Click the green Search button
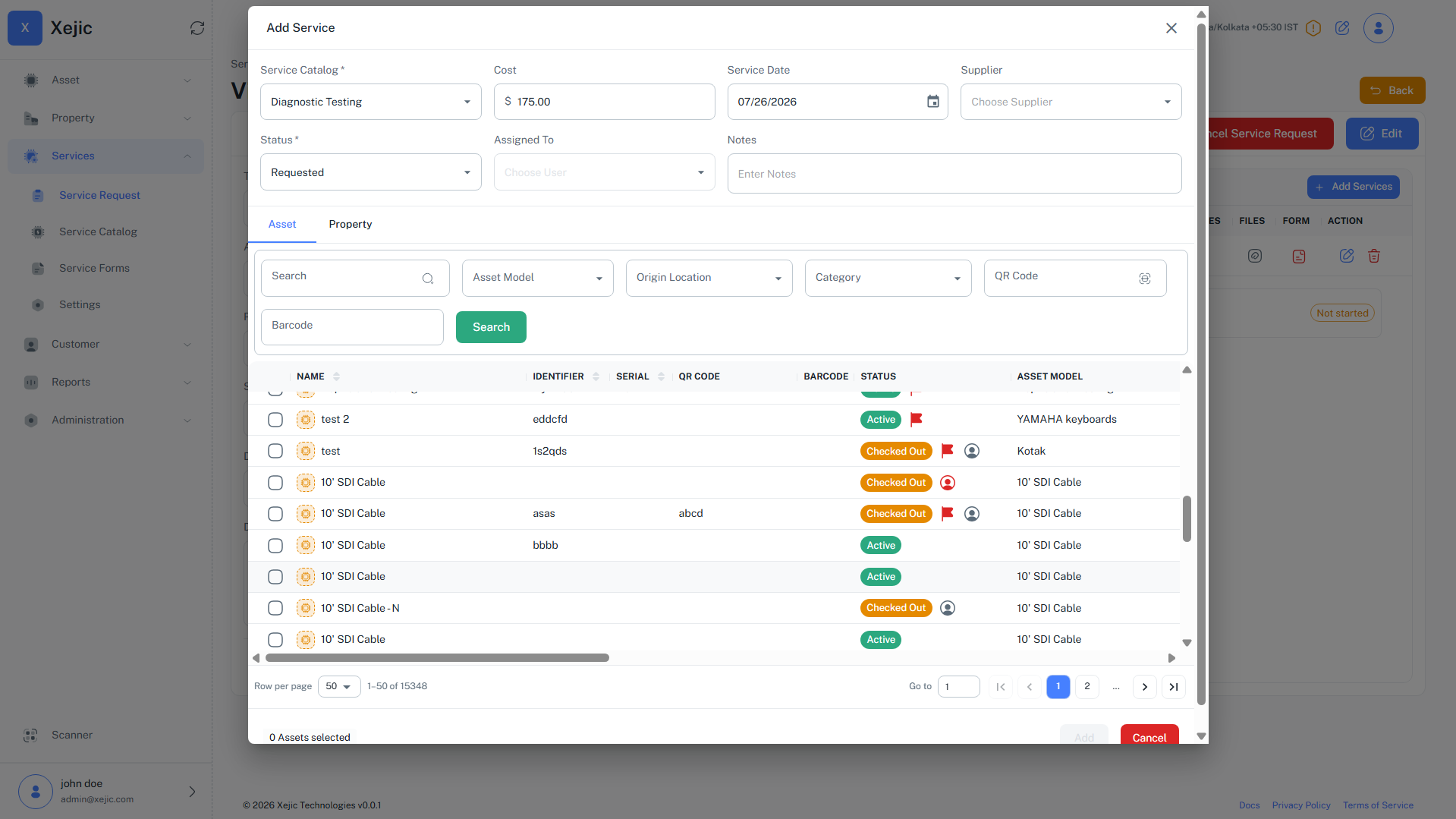This screenshot has height=819, width=1456. pyautogui.click(x=491, y=327)
